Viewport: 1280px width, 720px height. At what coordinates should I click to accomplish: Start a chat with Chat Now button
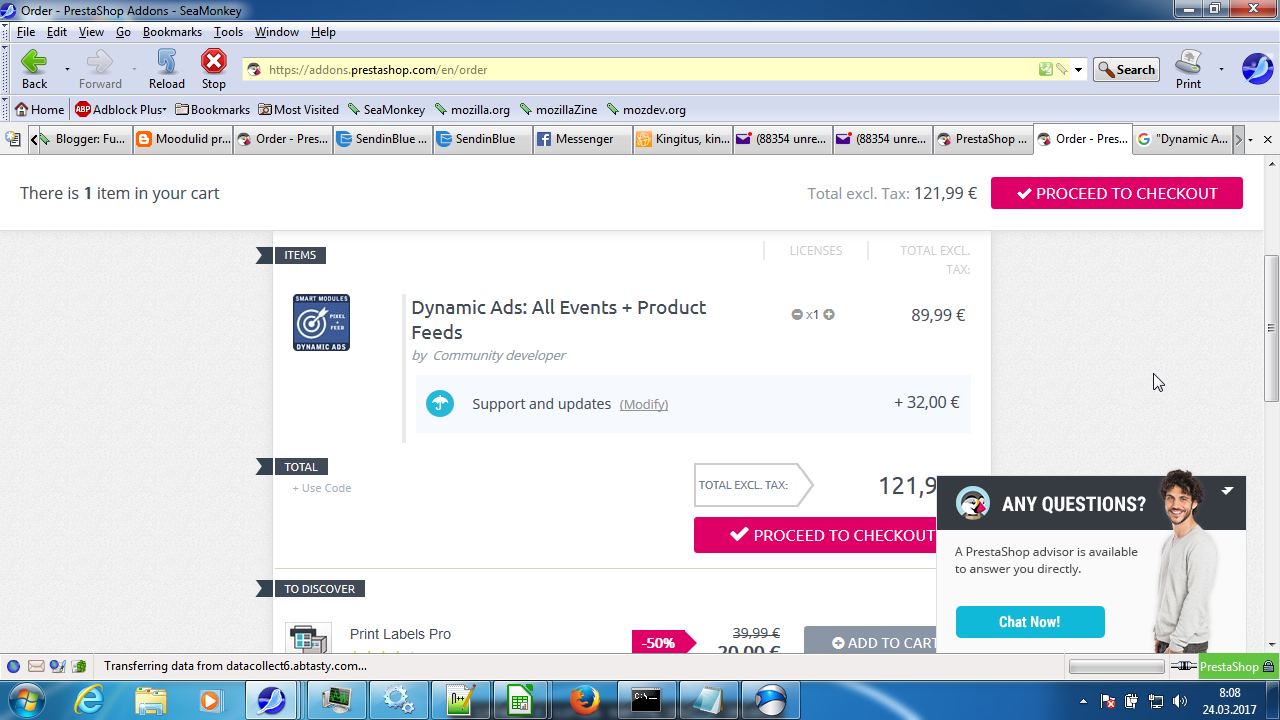tap(1030, 622)
